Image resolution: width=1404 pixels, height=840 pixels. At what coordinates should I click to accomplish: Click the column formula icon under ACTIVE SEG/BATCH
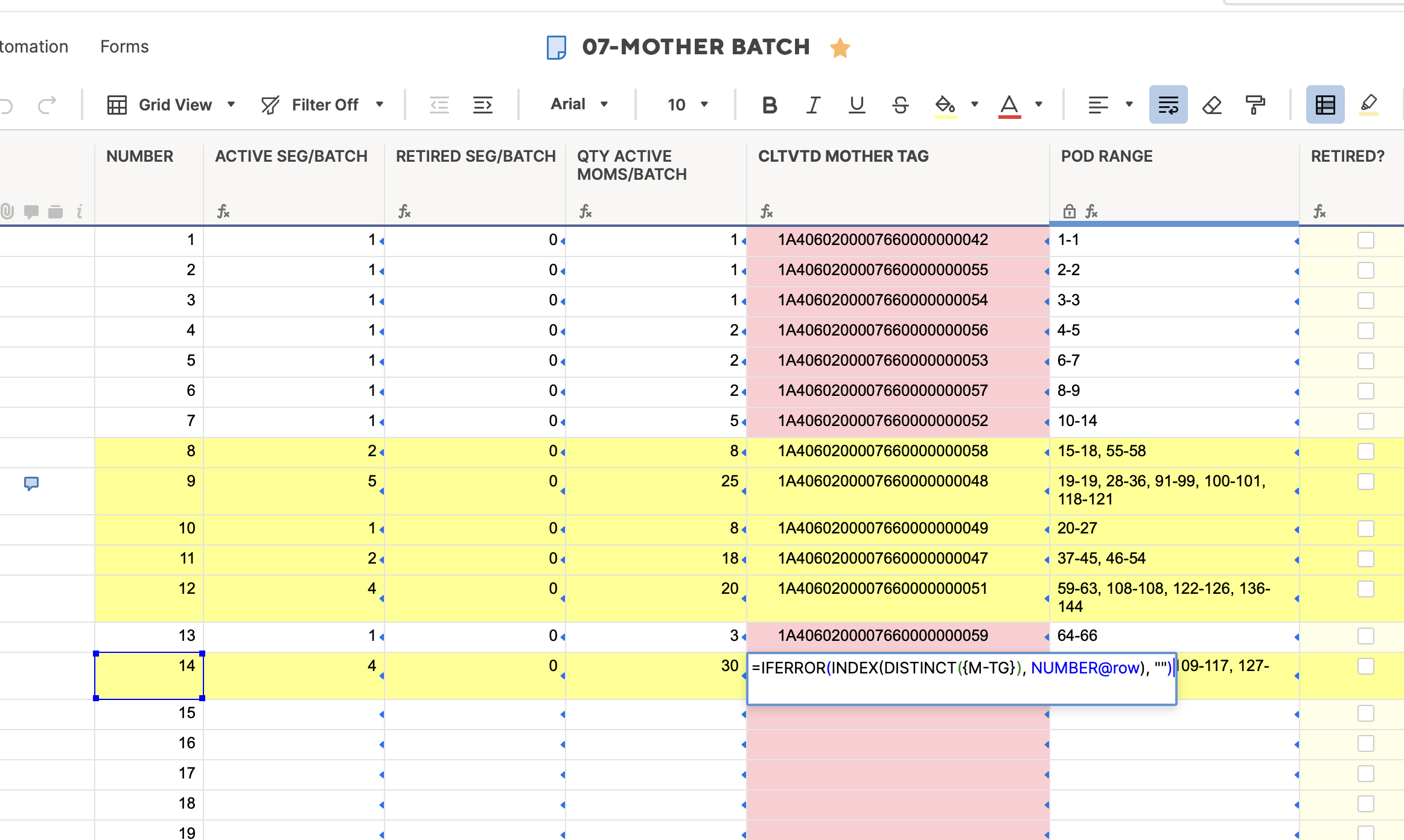coord(223,211)
